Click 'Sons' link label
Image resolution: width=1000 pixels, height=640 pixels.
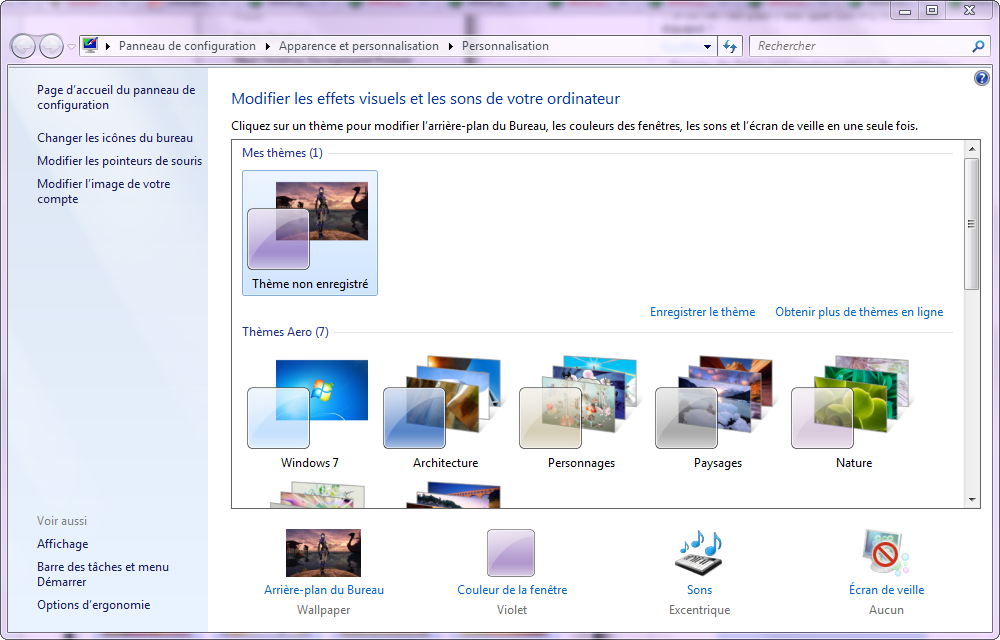coord(700,590)
